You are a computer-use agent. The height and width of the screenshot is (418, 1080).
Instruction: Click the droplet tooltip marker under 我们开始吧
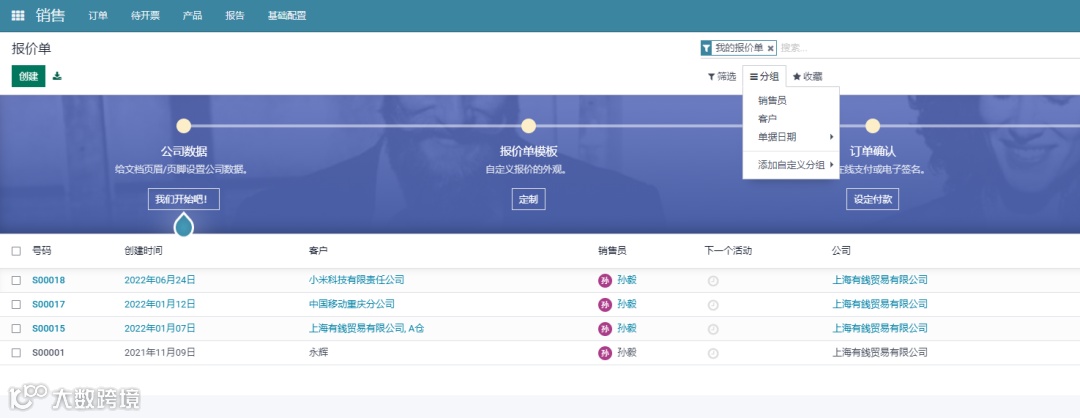click(184, 224)
